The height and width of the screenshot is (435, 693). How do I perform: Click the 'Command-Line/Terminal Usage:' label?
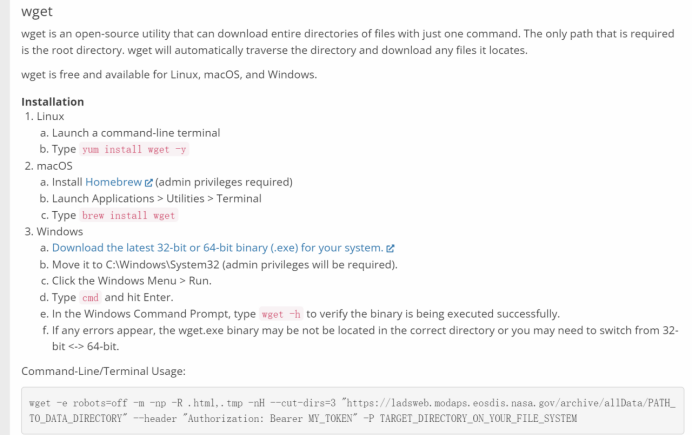[103, 371]
